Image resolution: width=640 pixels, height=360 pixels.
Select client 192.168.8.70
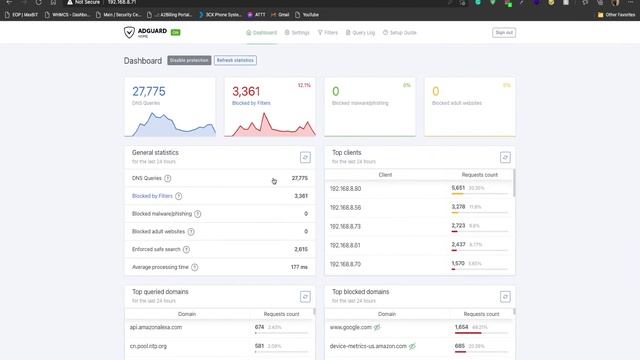coord(345,264)
